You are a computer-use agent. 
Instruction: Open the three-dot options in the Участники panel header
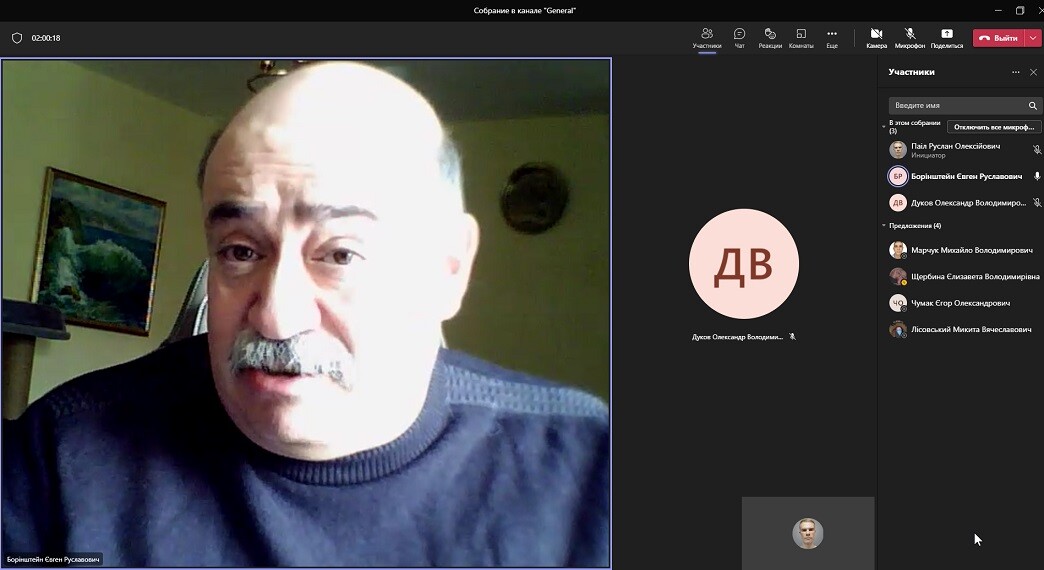coord(1015,72)
